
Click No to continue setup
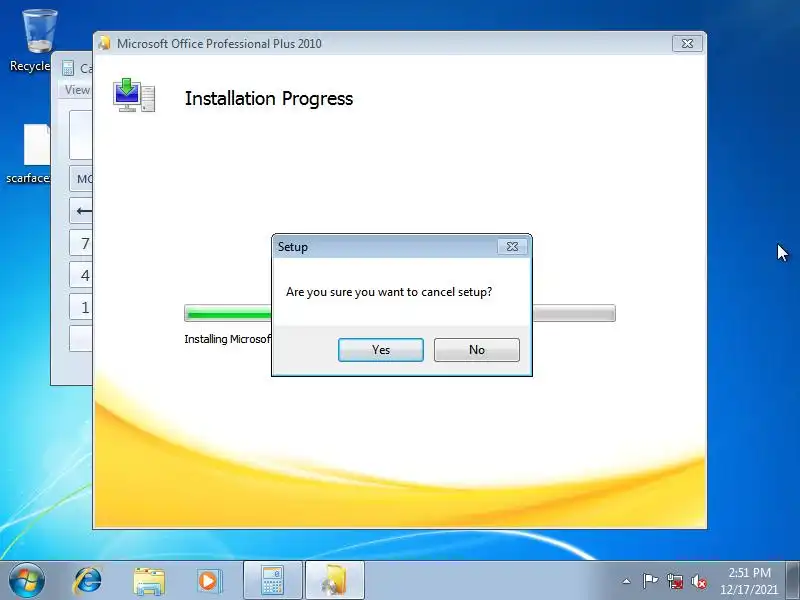point(477,349)
